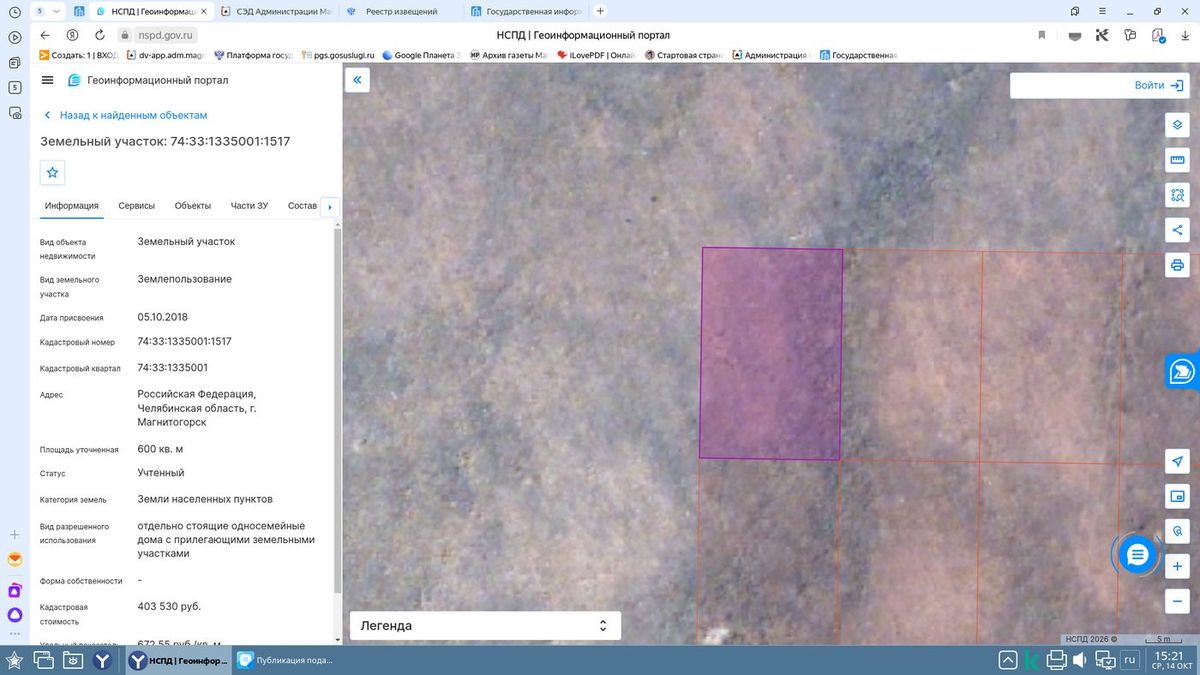
Task: Locate my position on the map
Action: (x=1177, y=460)
